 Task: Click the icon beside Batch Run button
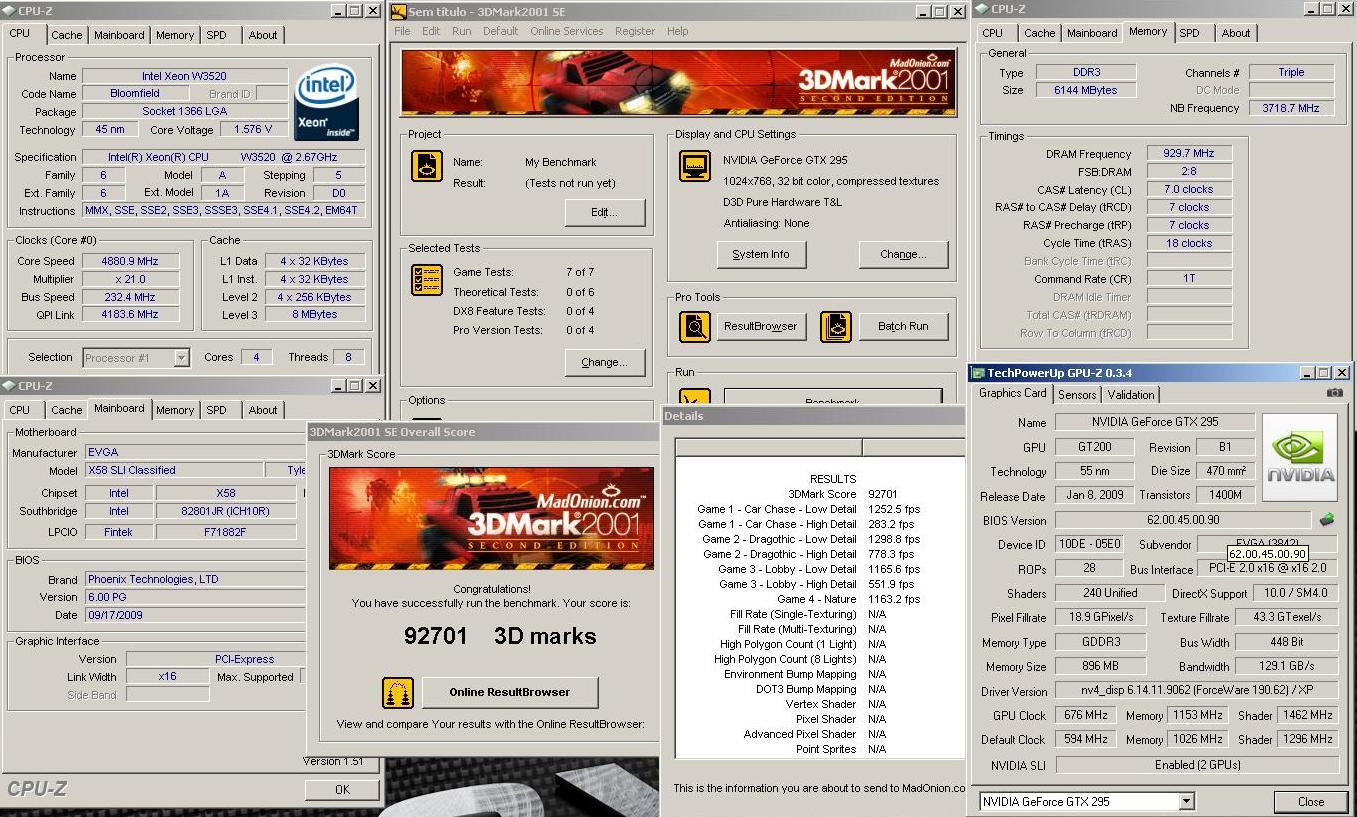pos(836,326)
